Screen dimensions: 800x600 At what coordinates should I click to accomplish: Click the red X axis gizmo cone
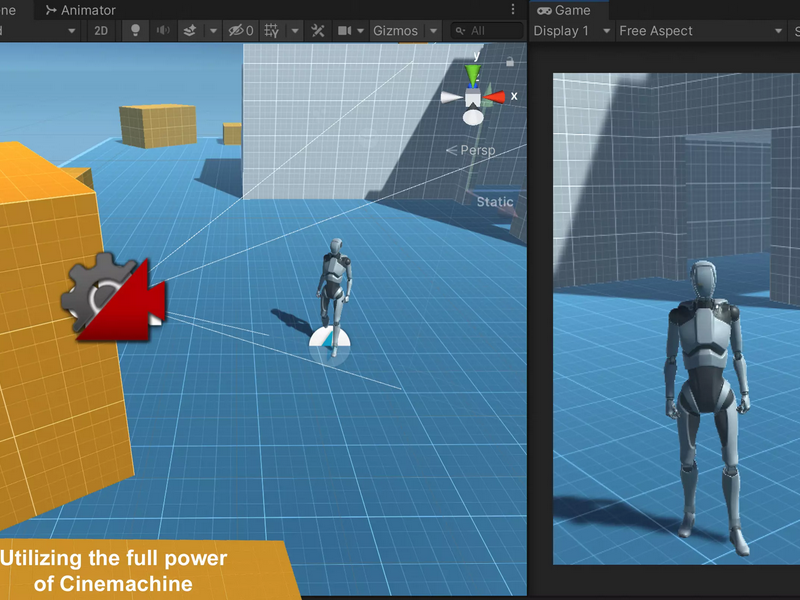[494, 96]
